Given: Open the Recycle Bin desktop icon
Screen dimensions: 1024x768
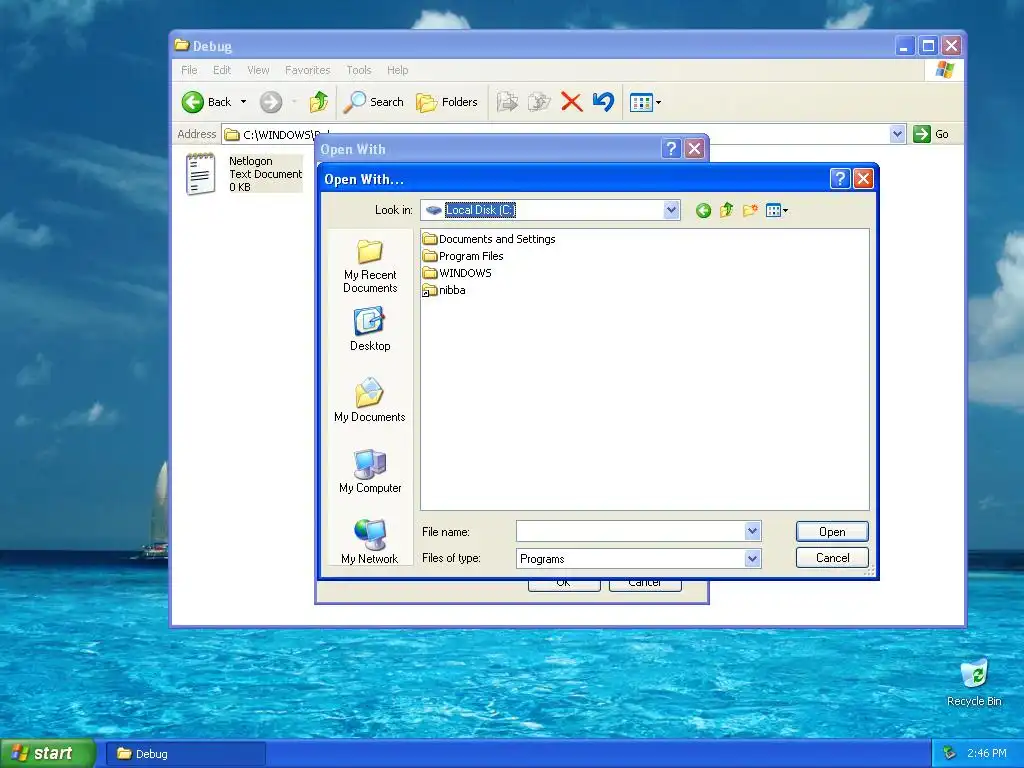Looking at the screenshot, I should point(974,682).
